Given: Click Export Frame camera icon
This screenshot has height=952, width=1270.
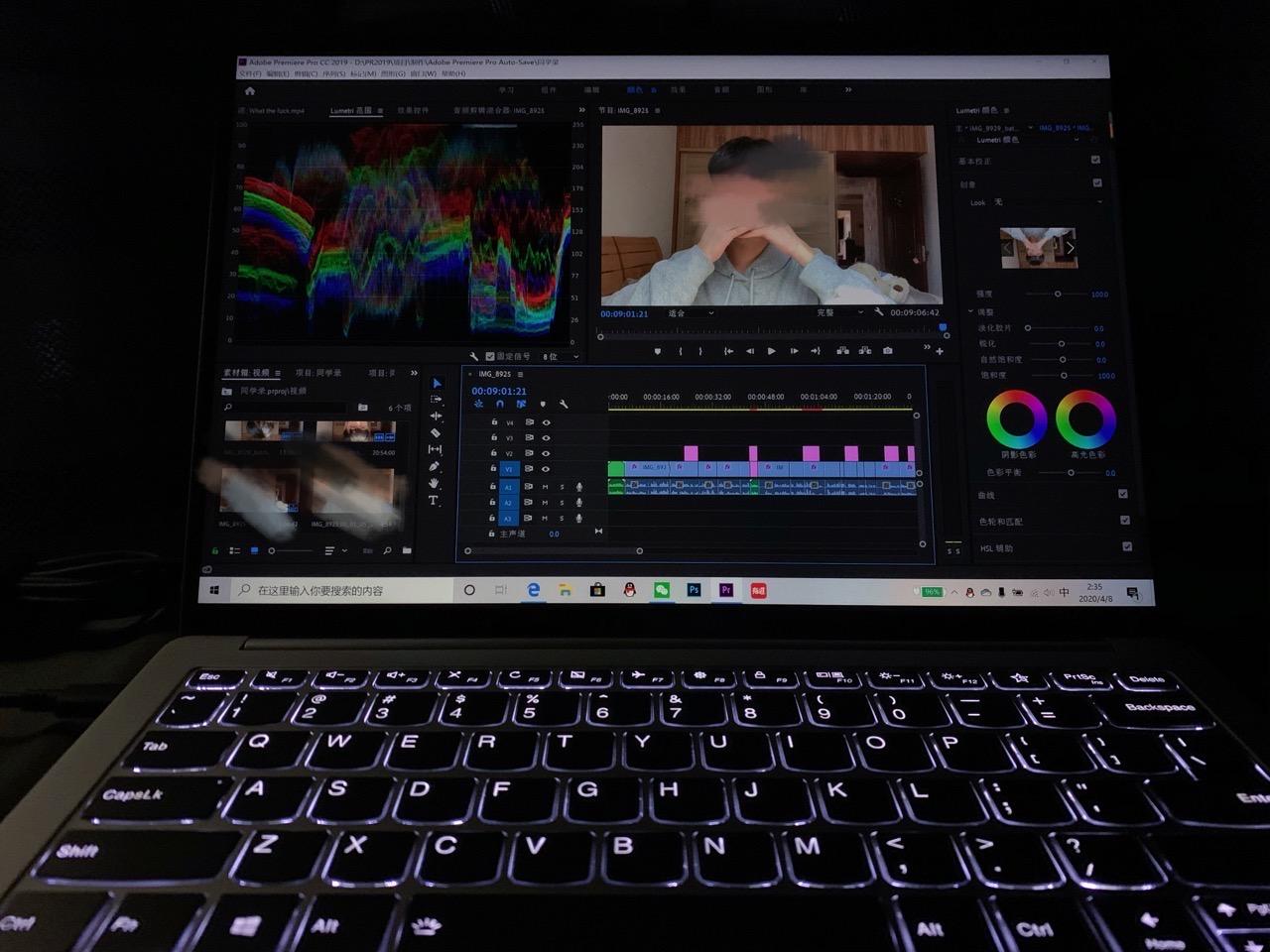Looking at the screenshot, I should (887, 350).
